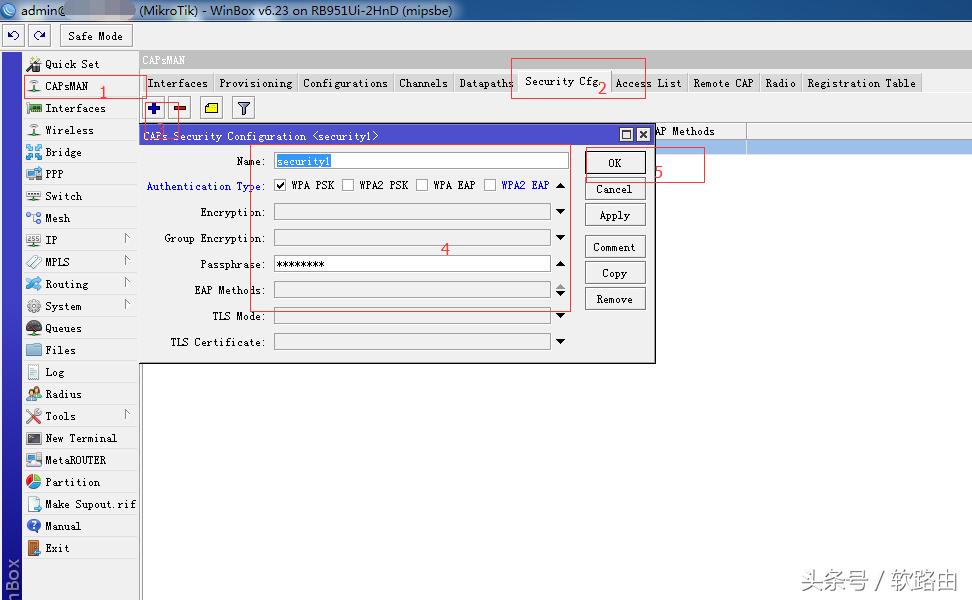Image resolution: width=972 pixels, height=600 pixels.
Task: Open Bridge from the sidebar
Action: pos(63,152)
